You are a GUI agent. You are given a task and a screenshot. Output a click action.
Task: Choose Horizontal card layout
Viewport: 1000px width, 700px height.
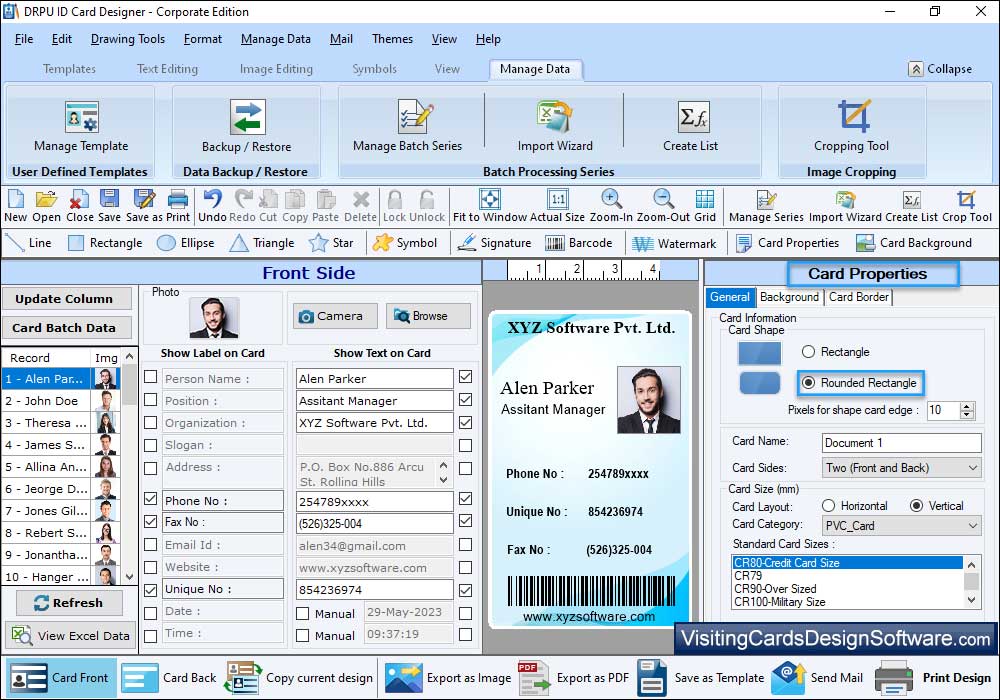[x=828, y=506]
